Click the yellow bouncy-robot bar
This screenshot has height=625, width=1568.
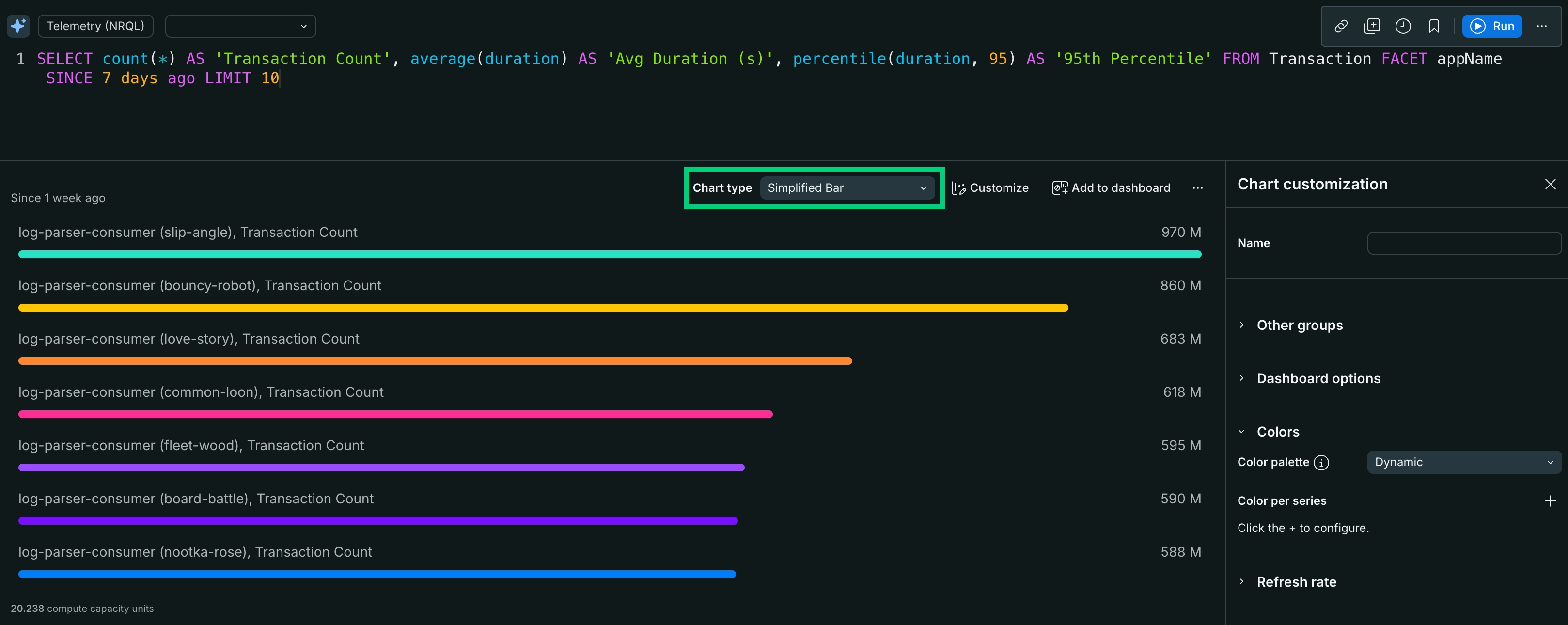point(543,308)
